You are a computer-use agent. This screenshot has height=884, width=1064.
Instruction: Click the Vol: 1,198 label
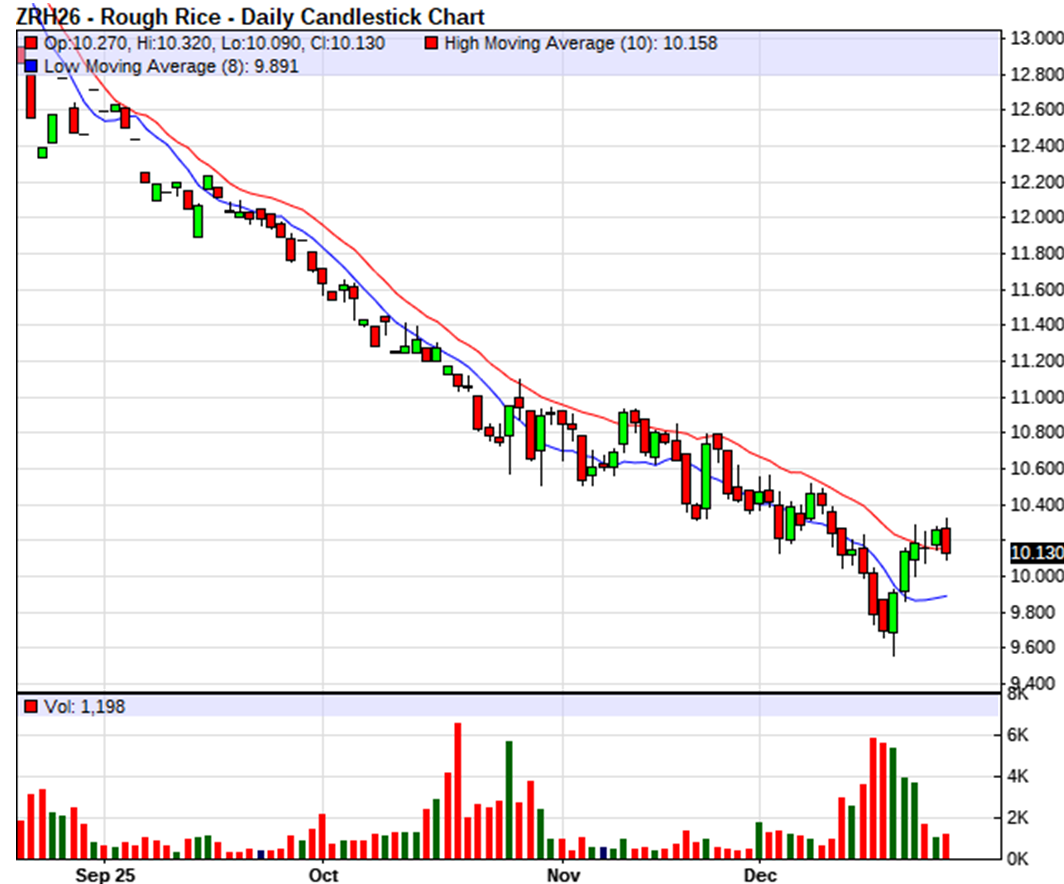click(84, 707)
